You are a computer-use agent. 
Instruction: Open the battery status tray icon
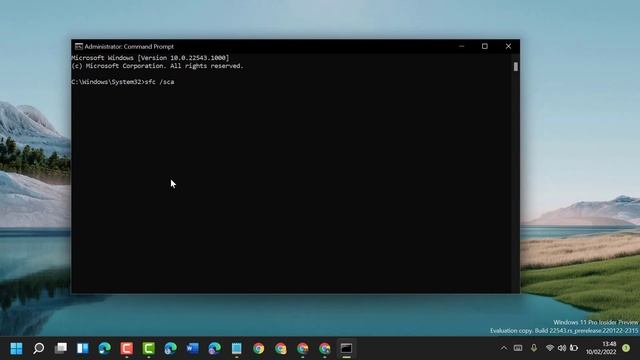(574, 348)
